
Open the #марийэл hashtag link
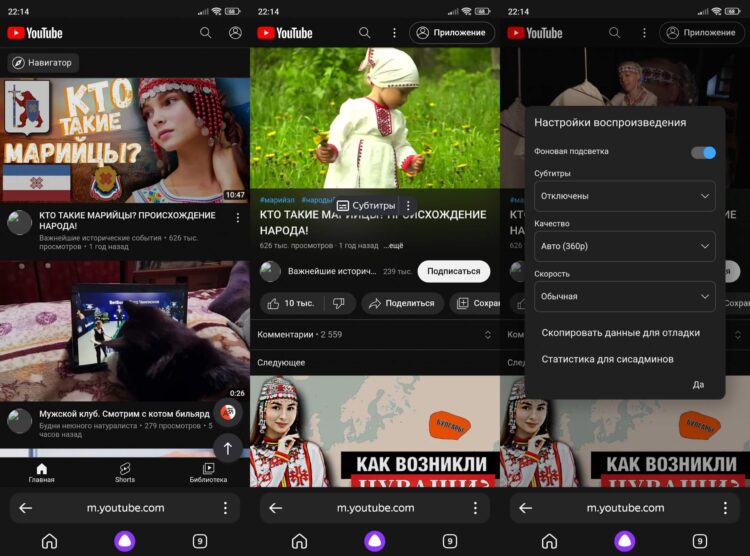[277, 200]
